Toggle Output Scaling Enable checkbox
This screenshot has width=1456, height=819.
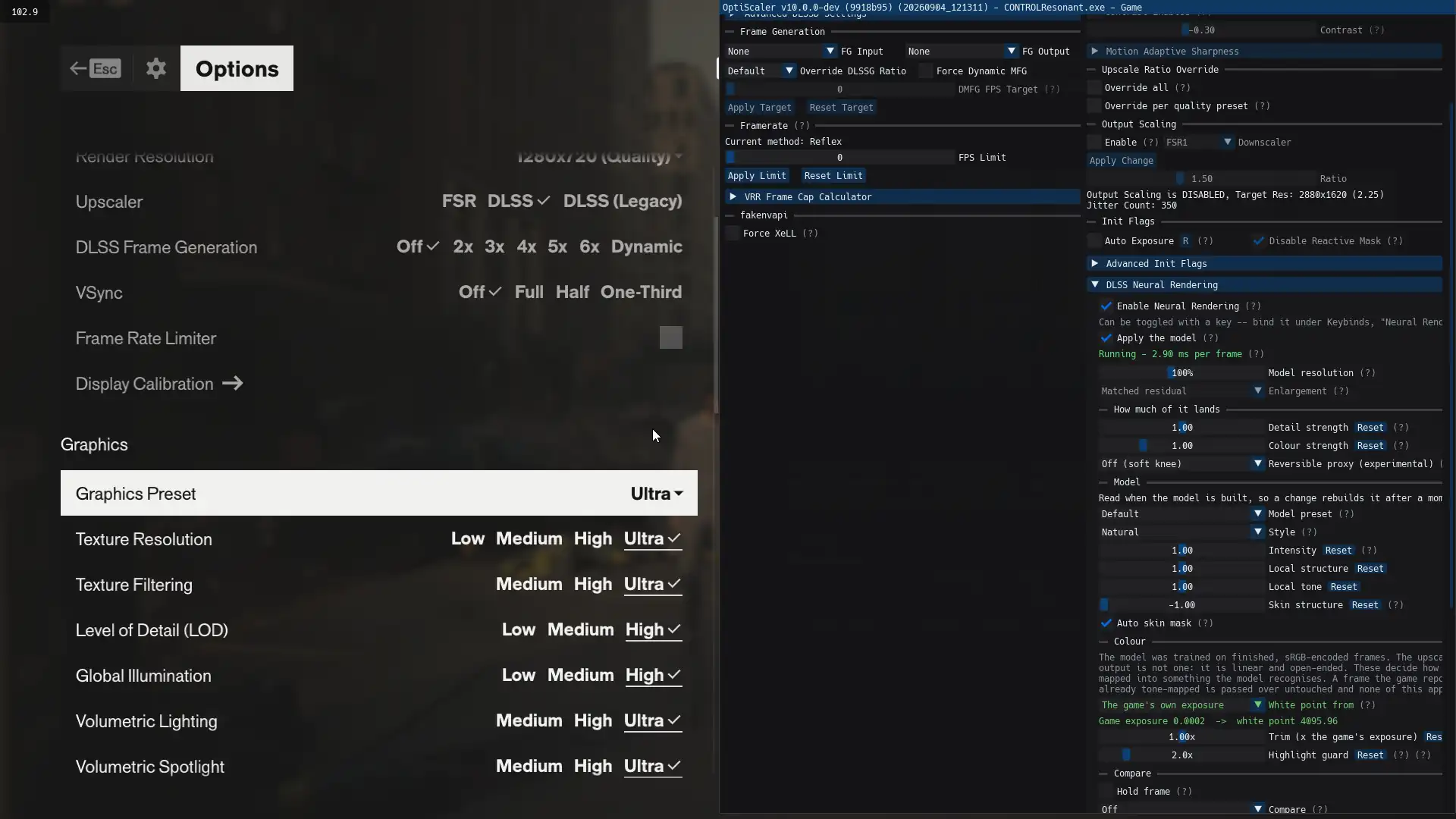(1094, 143)
